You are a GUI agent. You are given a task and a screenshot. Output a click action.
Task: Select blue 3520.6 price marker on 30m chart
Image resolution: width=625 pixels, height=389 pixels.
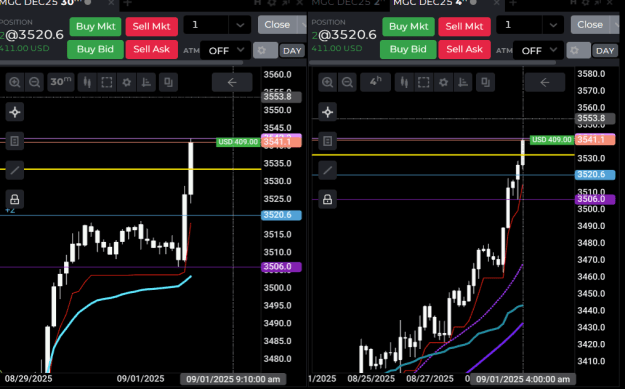(281, 215)
